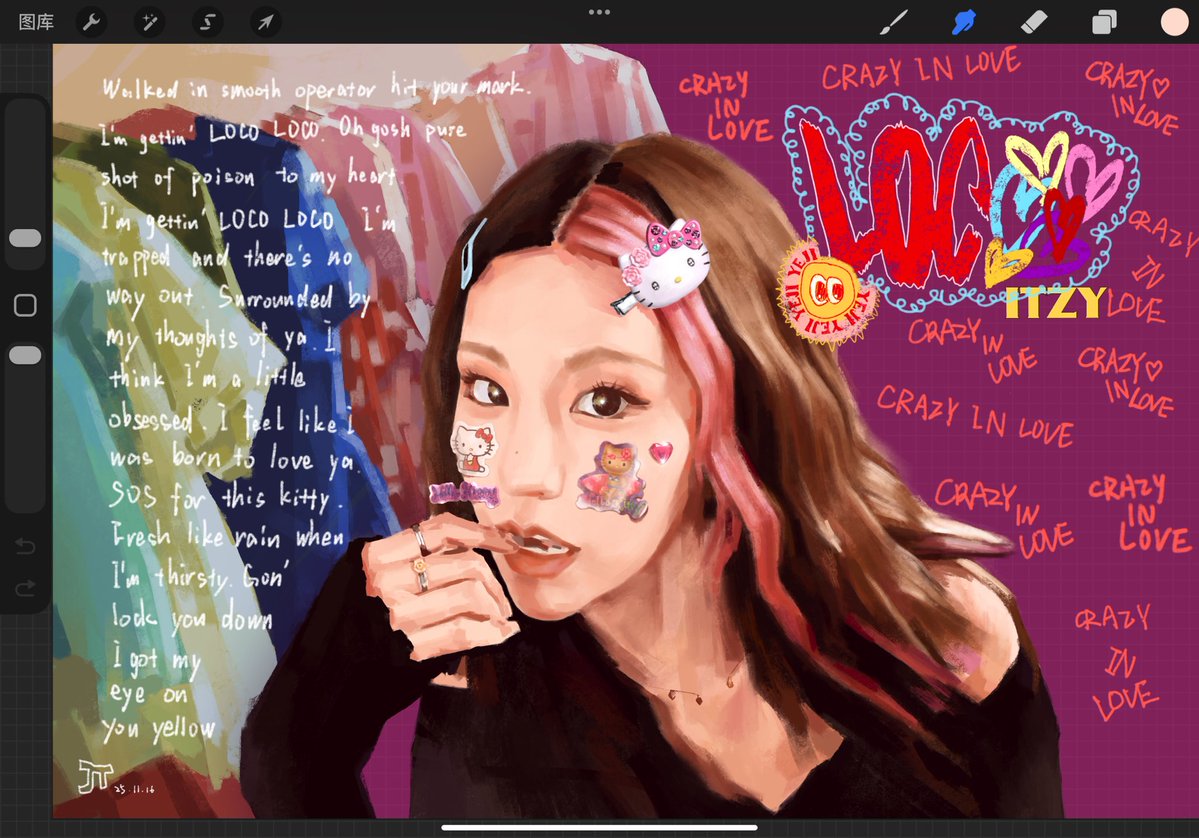Open the Adjustments magic wand menu

(150, 22)
